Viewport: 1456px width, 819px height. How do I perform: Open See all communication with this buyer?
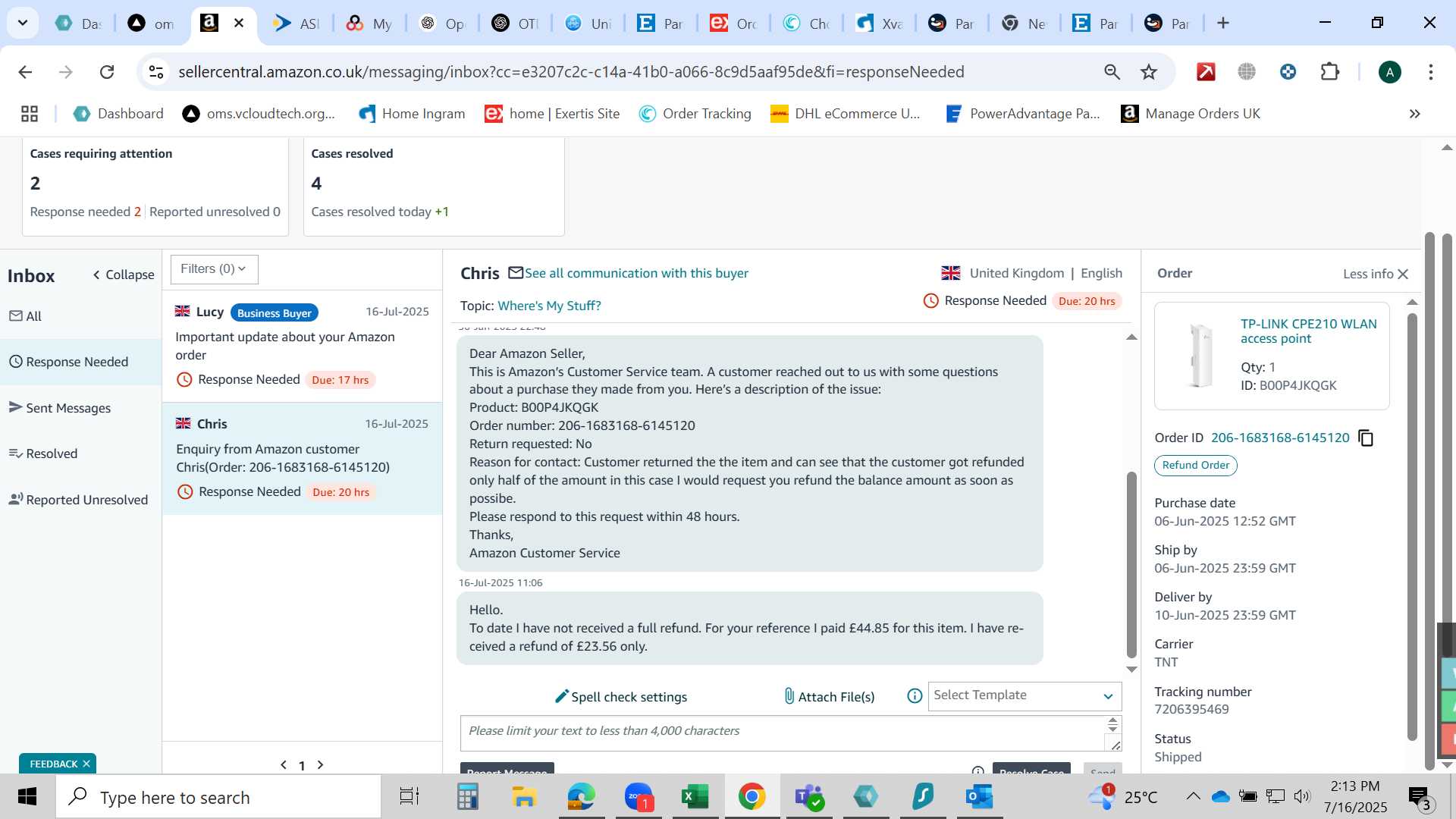click(636, 273)
